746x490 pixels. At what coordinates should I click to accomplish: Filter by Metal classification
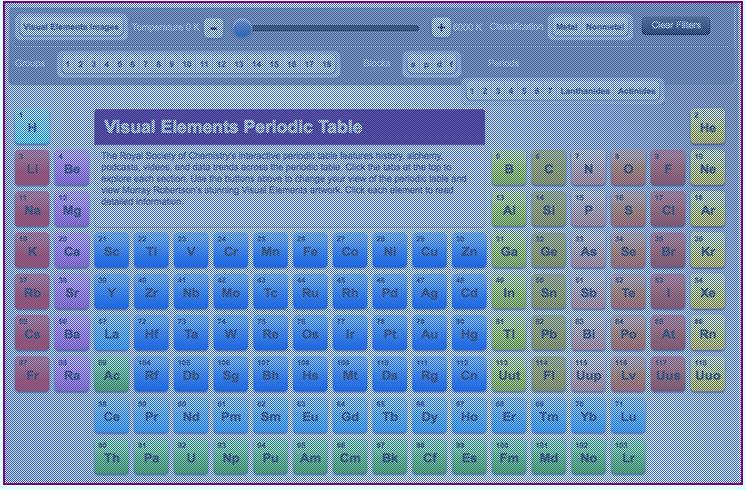tap(566, 27)
